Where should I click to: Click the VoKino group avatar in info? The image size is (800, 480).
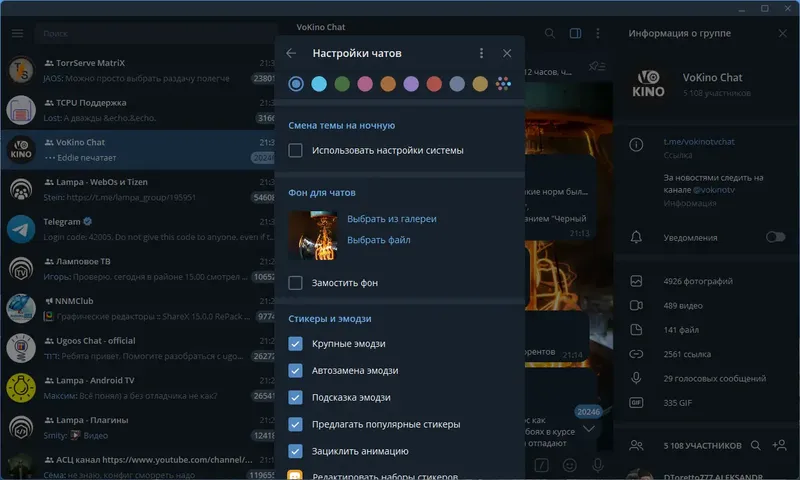648,84
